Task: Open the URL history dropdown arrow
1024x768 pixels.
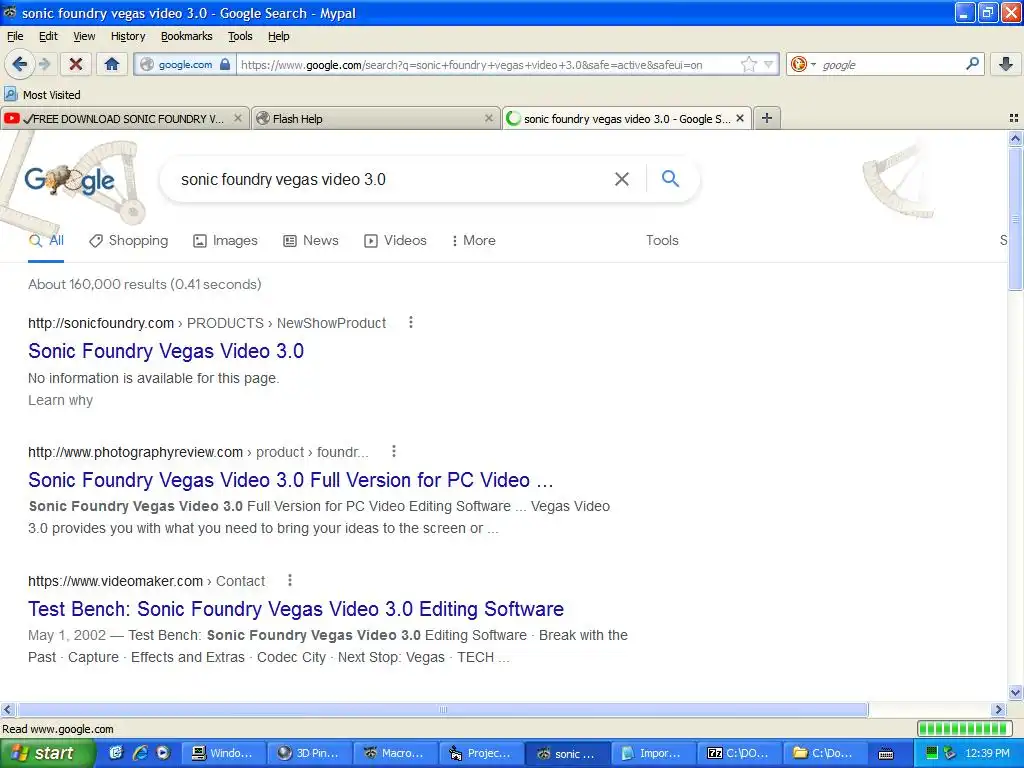Action: (769, 64)
